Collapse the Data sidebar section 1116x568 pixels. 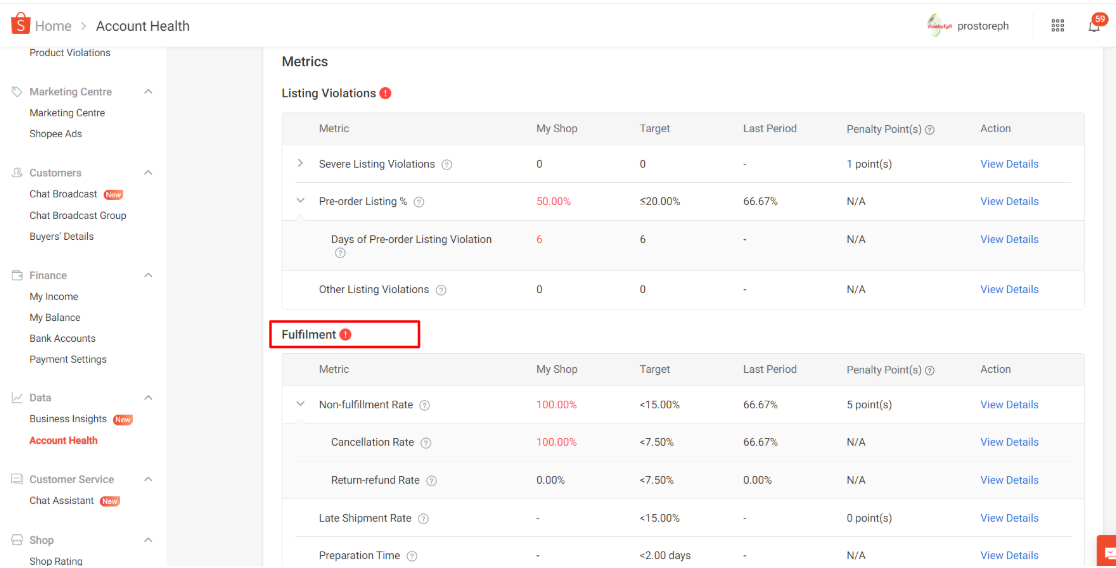[148, 398]
